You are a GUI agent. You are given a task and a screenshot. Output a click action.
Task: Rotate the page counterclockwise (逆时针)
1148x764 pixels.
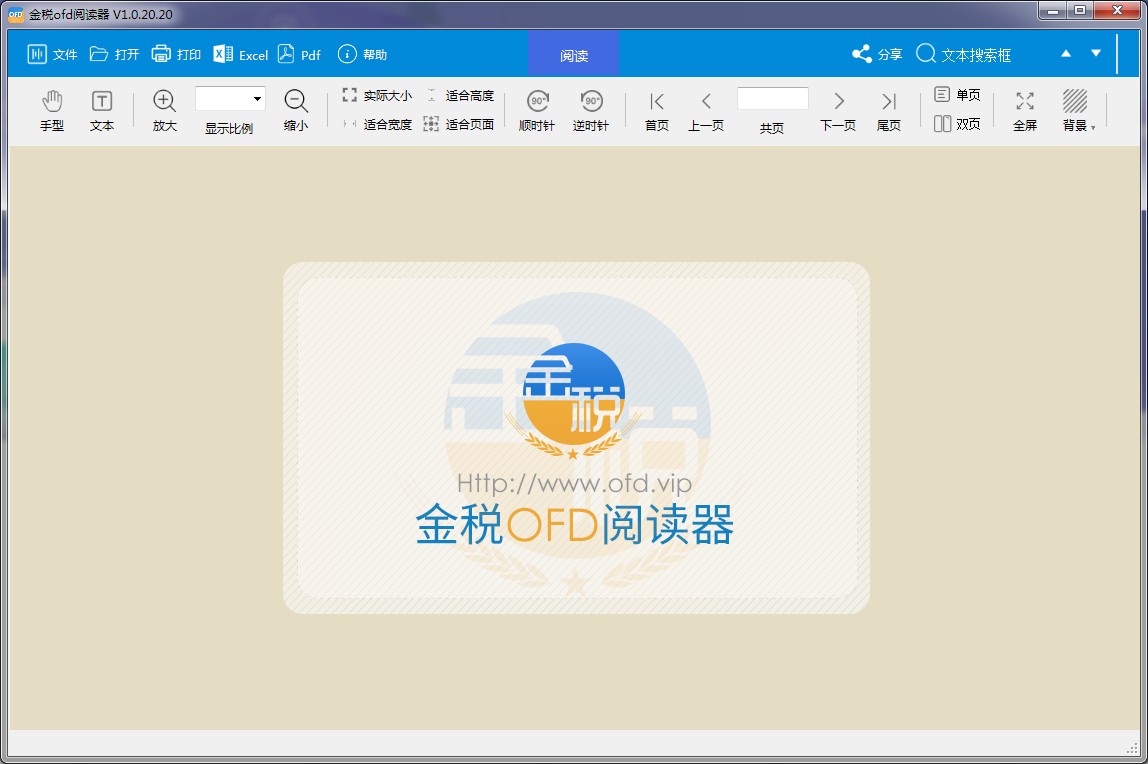[x=591, y=109]
